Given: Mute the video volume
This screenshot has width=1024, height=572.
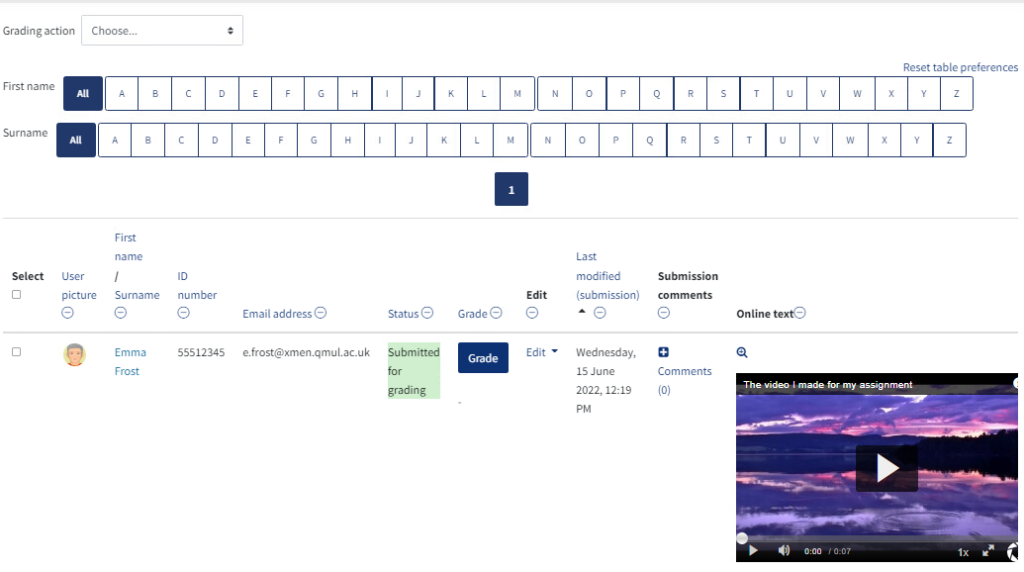Looking at the screenshot, I should click(x=784, y=550).
